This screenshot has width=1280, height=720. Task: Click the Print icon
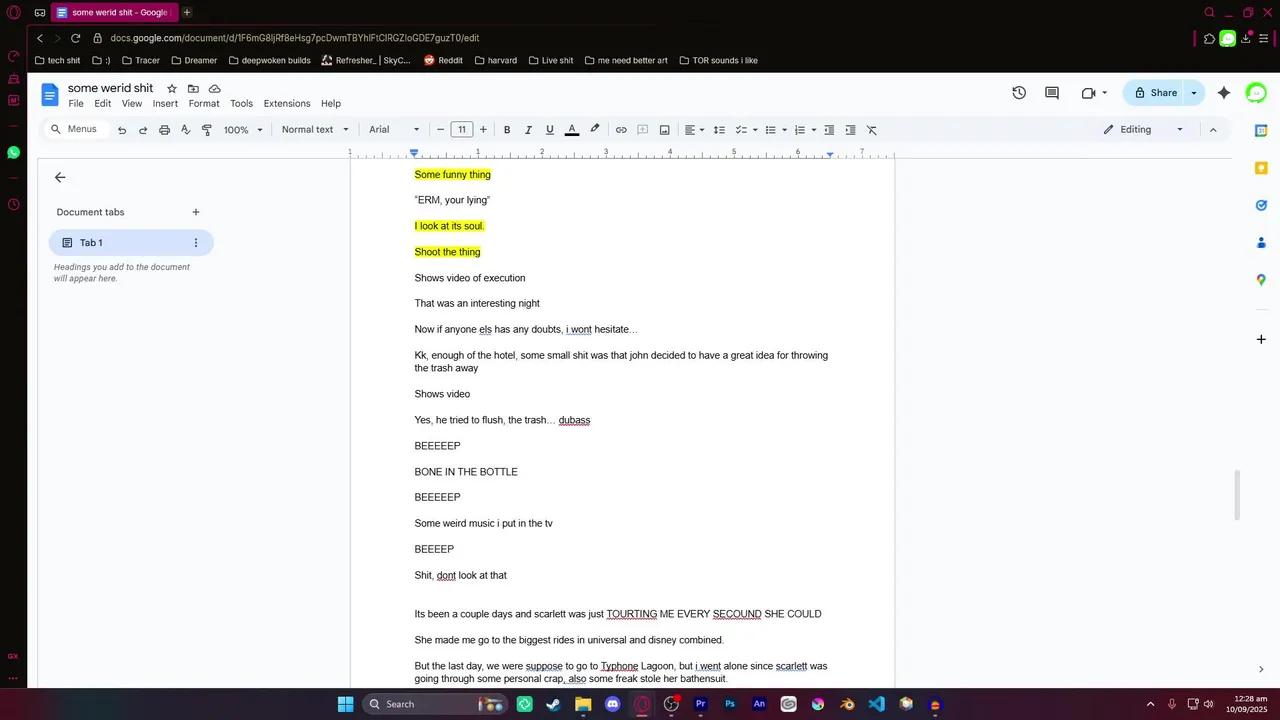pos(164,130)
